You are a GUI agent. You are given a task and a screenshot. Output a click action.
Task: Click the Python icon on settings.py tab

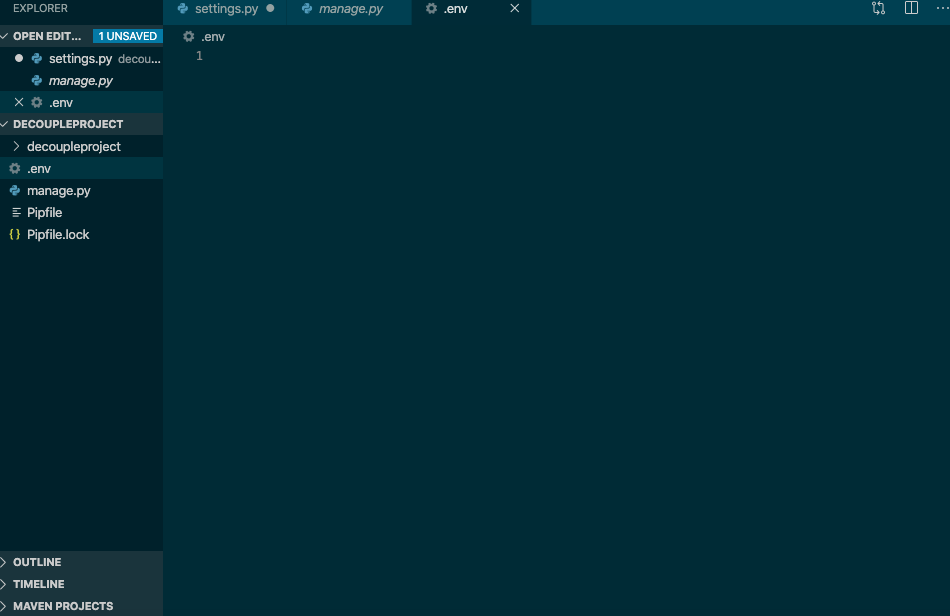pyautogui.click(x=182, y=8)
